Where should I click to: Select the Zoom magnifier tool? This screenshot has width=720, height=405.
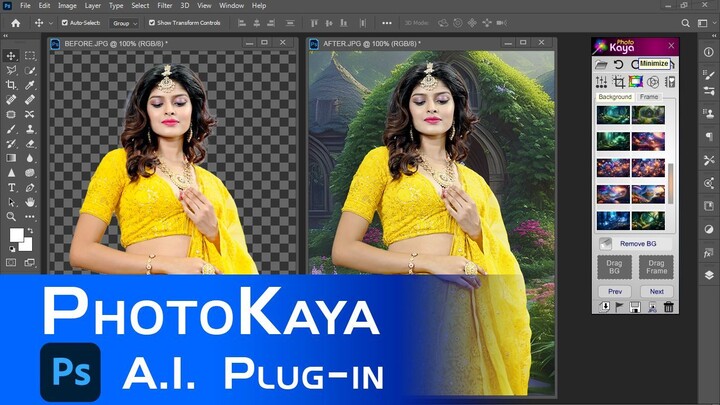pos(11,217)
